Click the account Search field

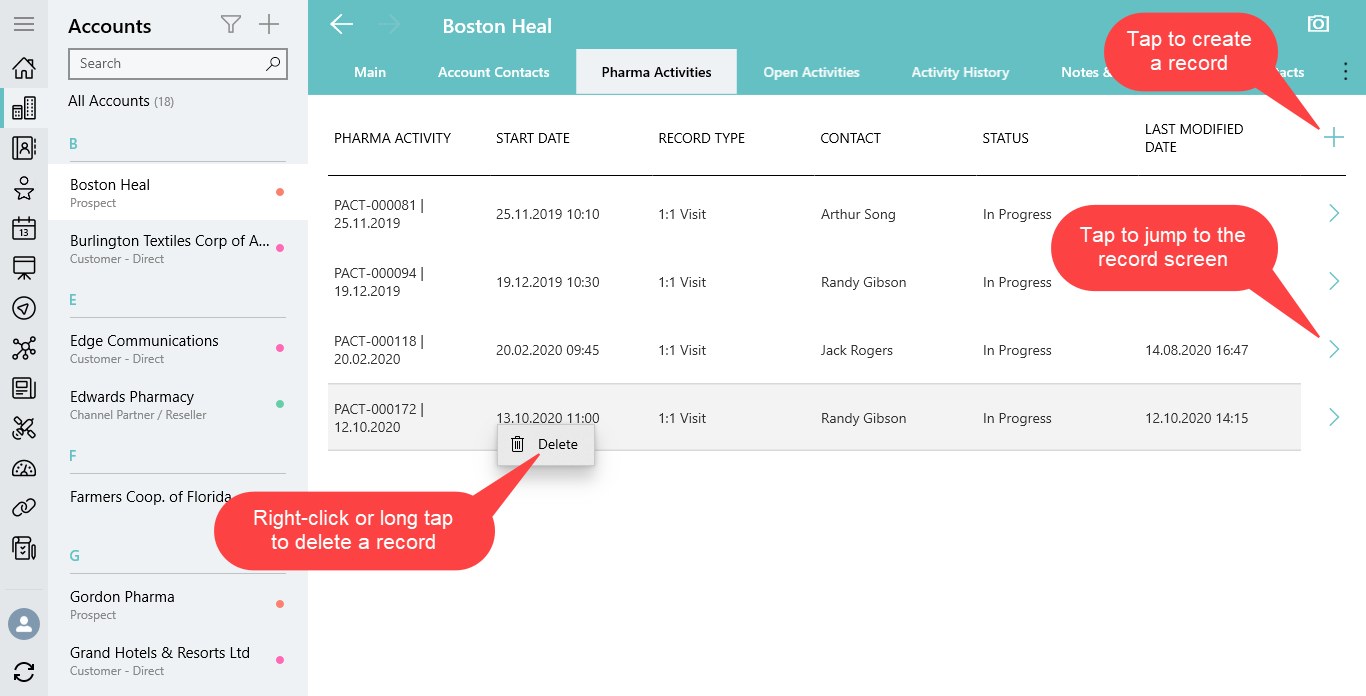pyautogui.click(x=165, y=64)
